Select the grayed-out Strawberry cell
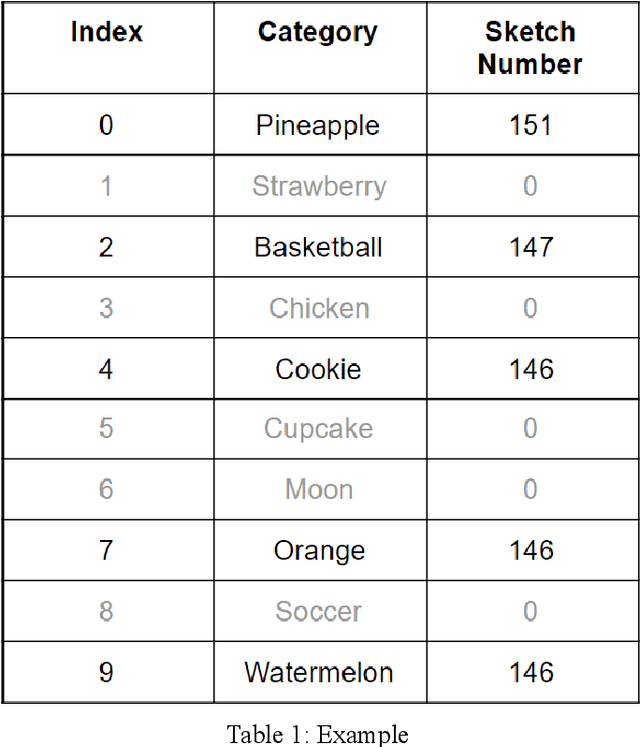Screen dimensions: 640x747 pos(319,186)
